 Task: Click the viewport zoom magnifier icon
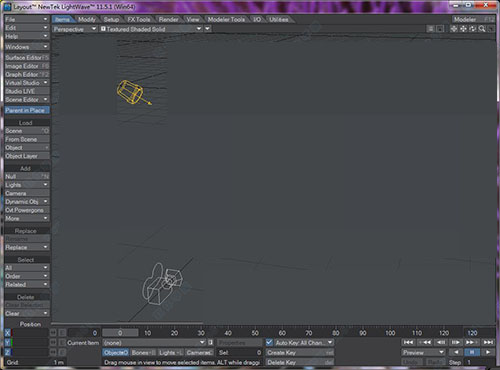[x=482, y=29]
